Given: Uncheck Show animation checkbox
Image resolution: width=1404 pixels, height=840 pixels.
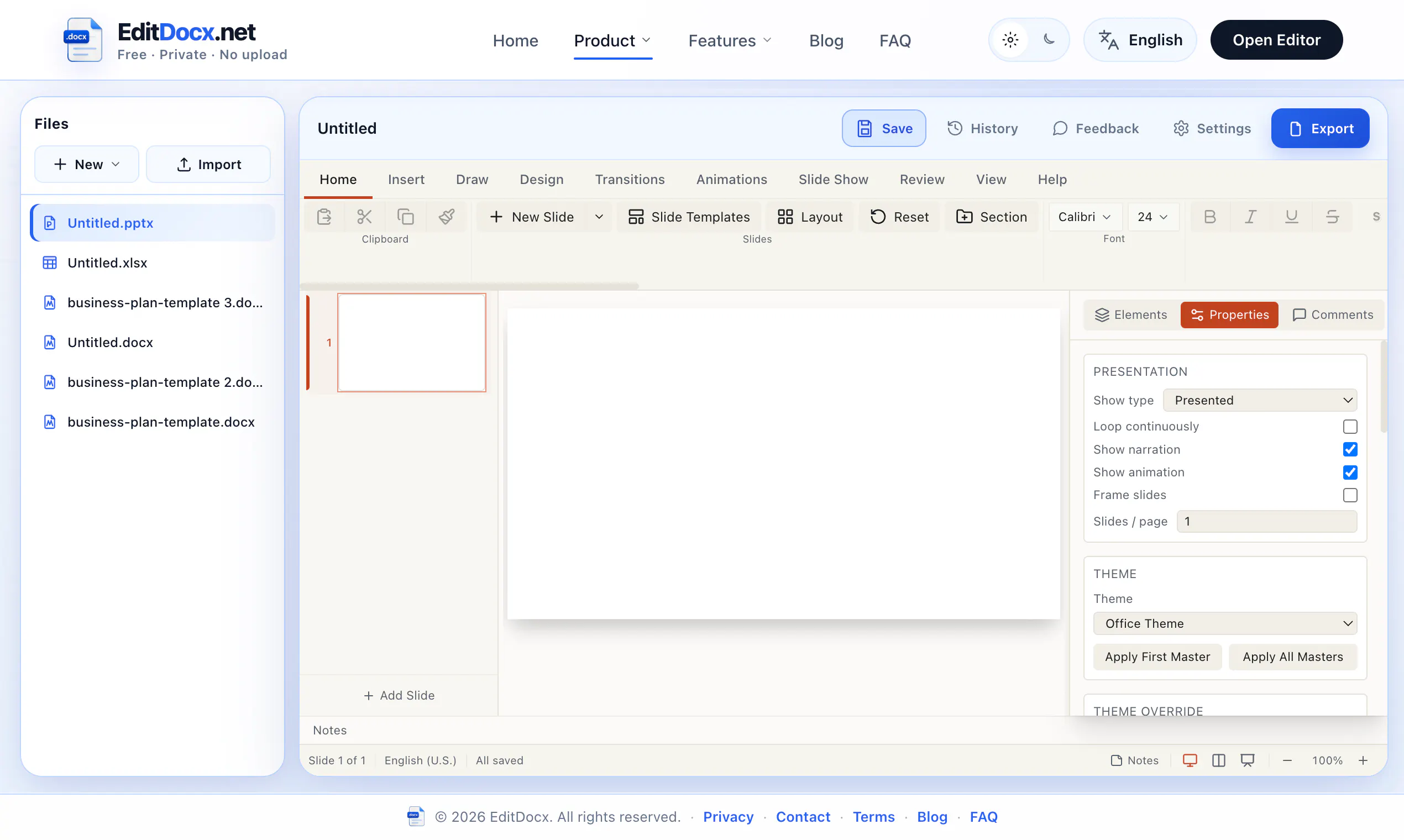Looking at the screenshot, I should (x=1350, y=472).
